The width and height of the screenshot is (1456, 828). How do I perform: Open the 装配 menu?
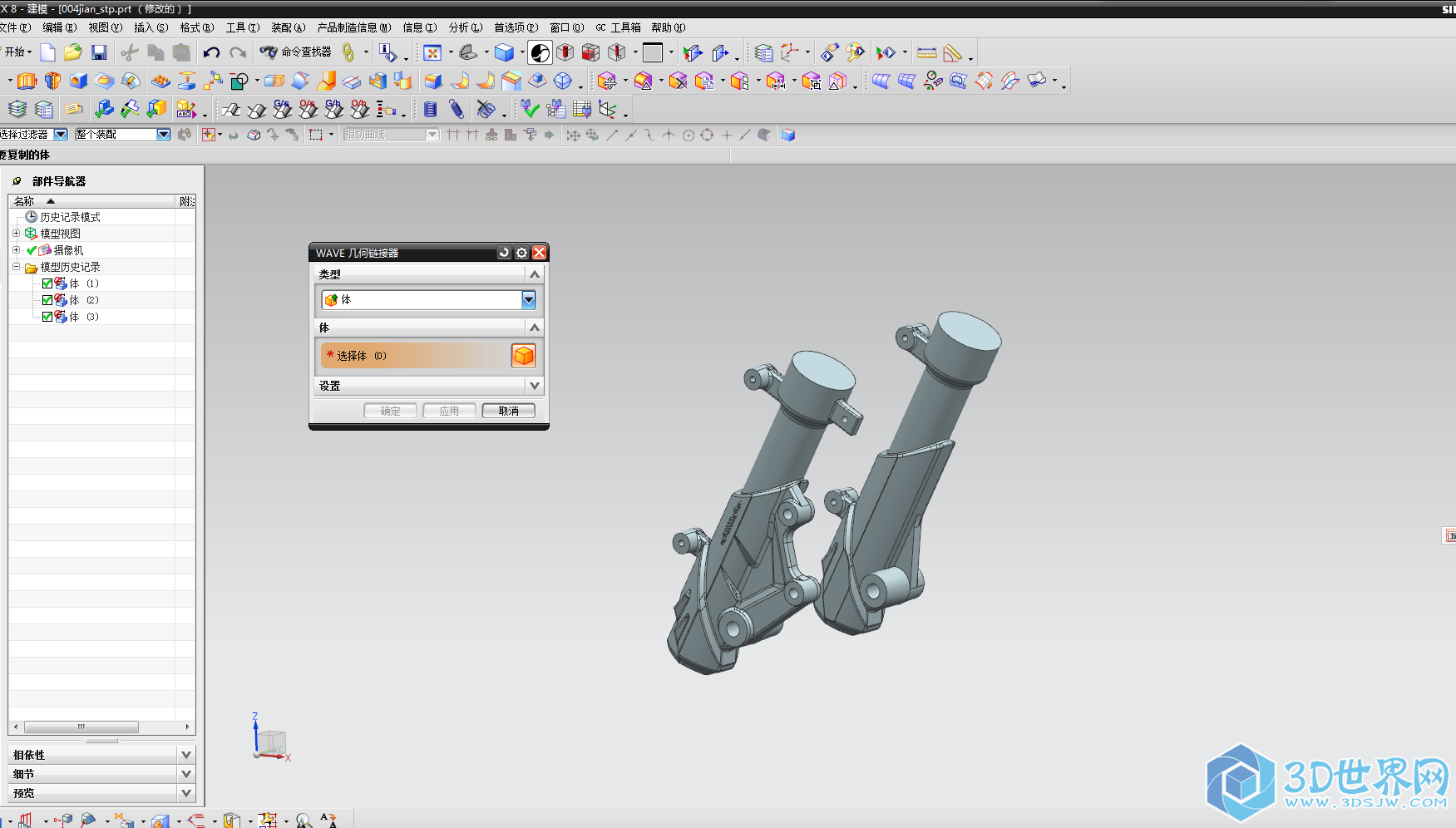(x=288, y=27)
